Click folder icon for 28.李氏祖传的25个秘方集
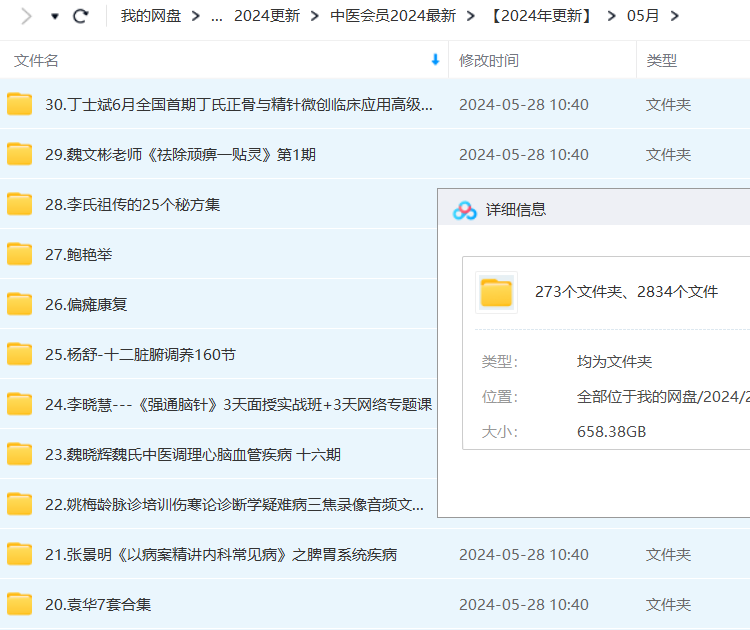 point(20,204)
